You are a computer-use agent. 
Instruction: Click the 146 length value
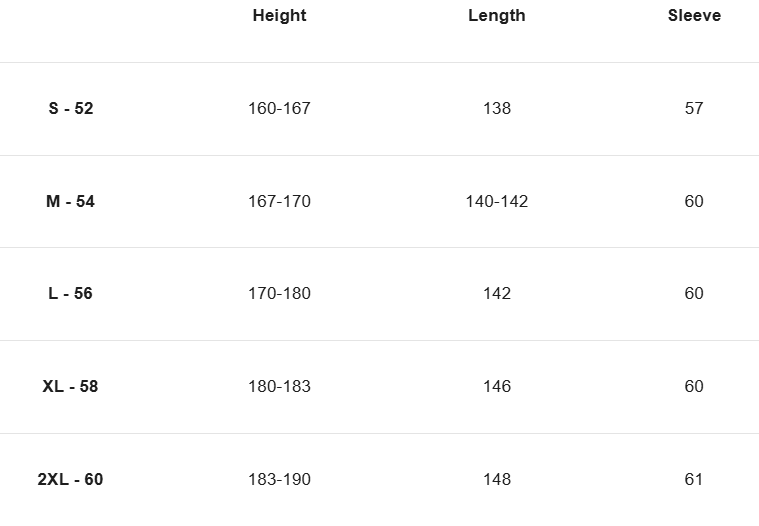[x=496, y=386]
